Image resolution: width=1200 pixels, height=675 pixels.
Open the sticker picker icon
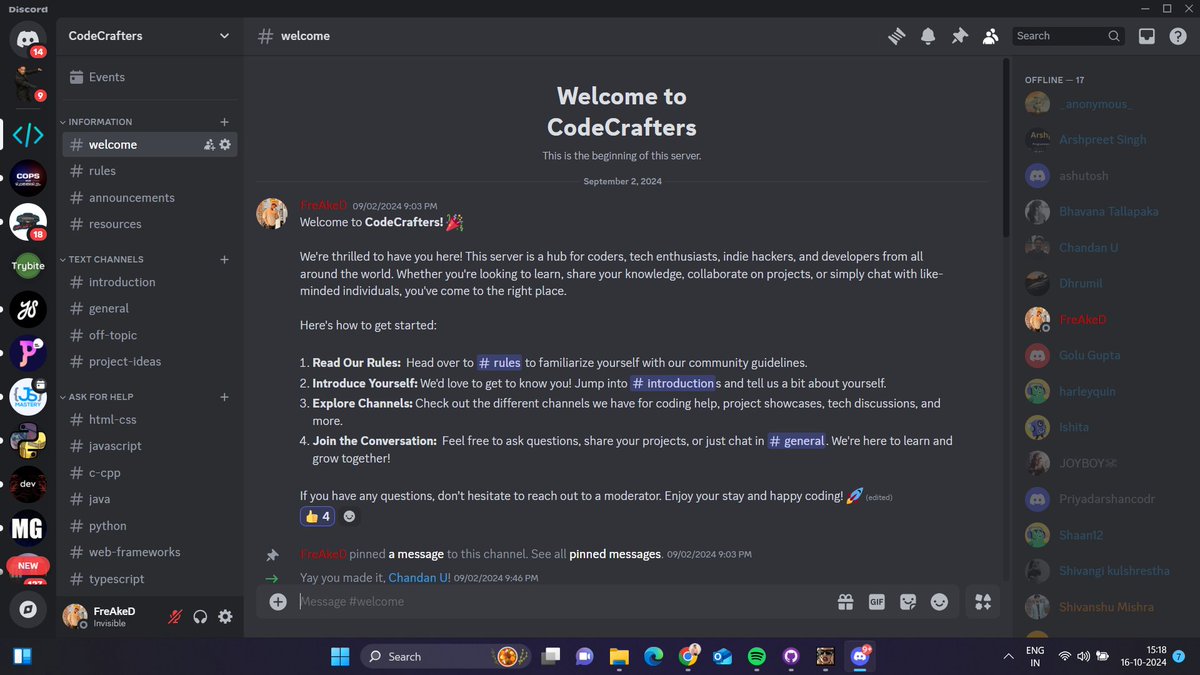908,601
